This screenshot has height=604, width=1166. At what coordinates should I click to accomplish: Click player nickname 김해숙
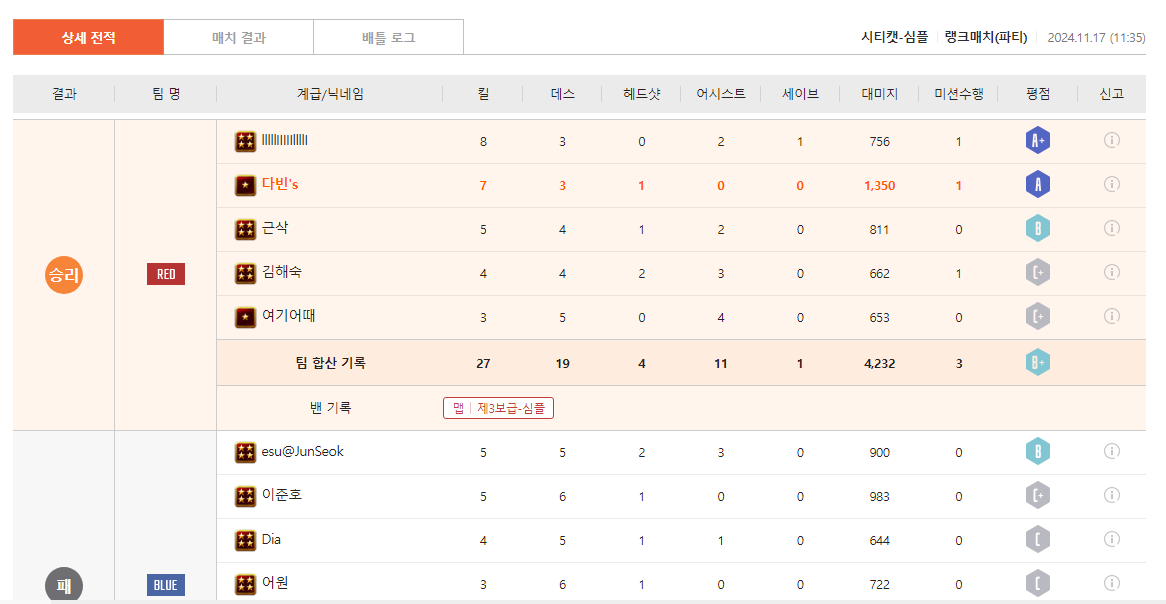pos(281,272)
